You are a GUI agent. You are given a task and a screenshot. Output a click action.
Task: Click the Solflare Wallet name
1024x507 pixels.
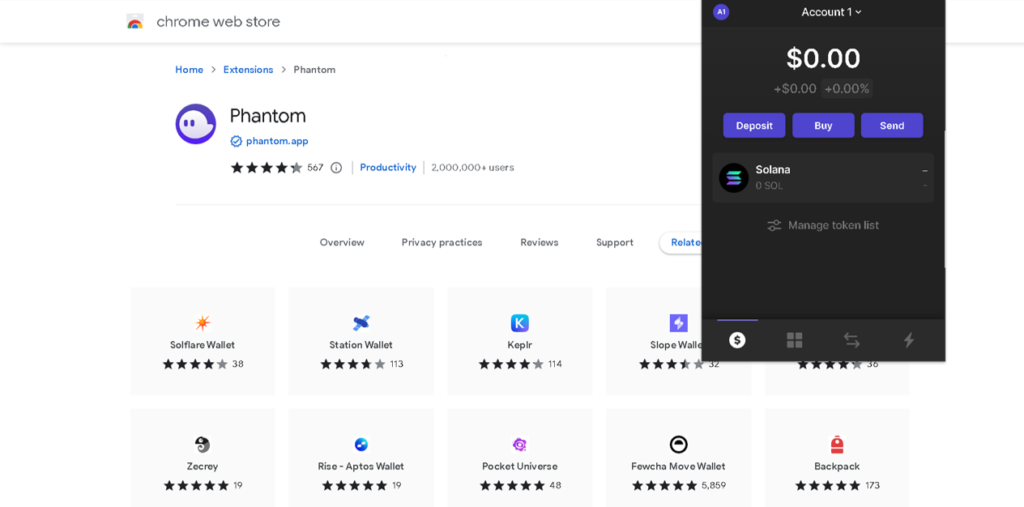(202, 345)
